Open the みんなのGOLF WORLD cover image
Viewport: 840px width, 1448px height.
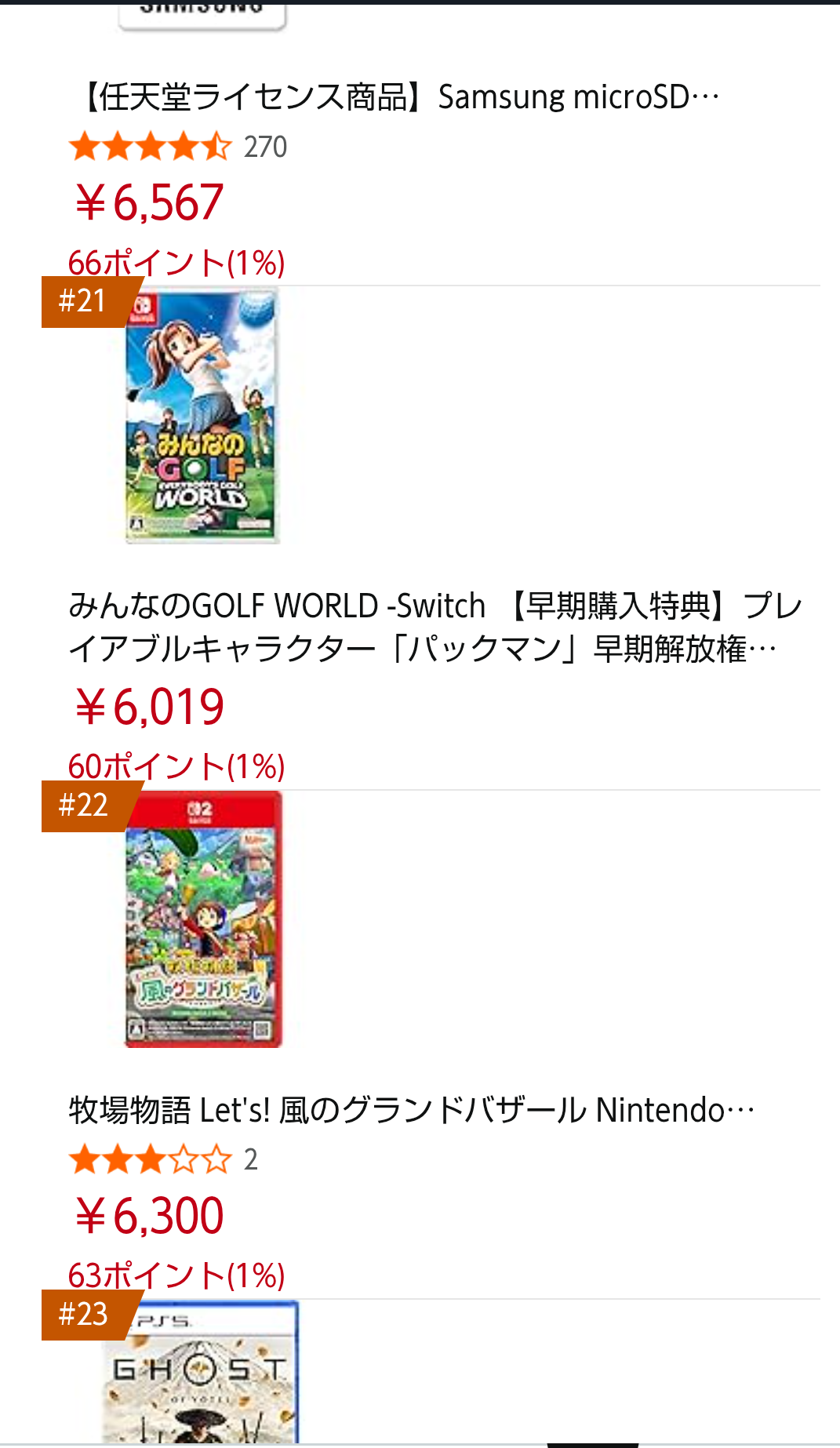click(202, 417)
